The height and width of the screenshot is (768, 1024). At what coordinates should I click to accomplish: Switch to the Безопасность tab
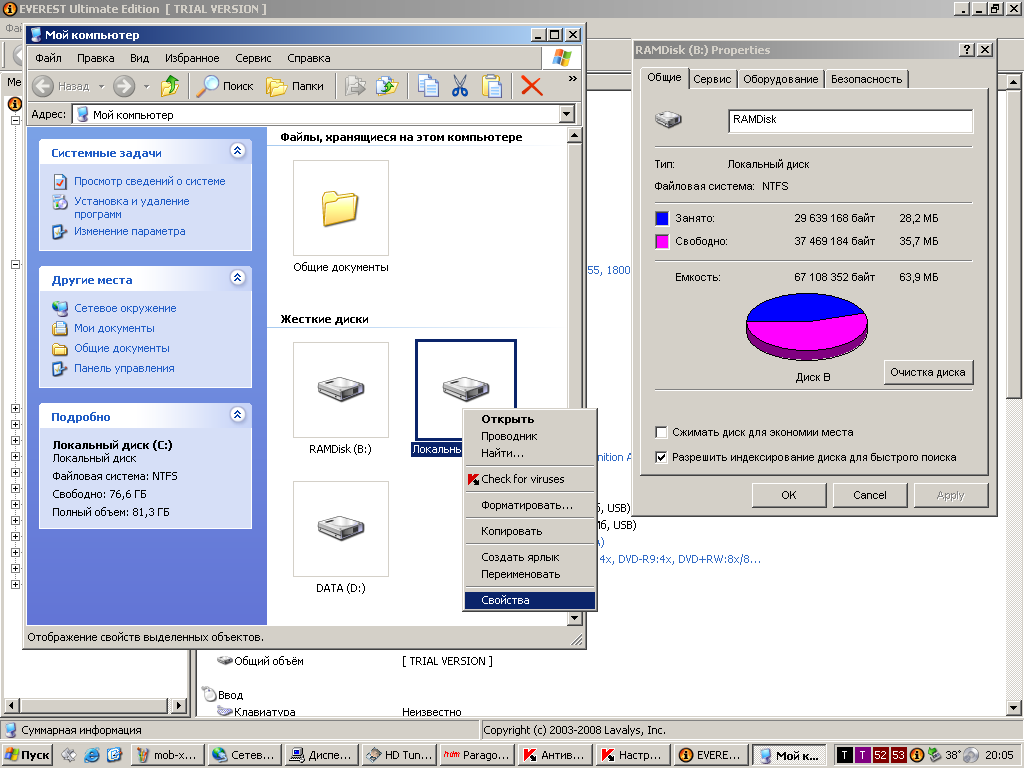[866, 79]
